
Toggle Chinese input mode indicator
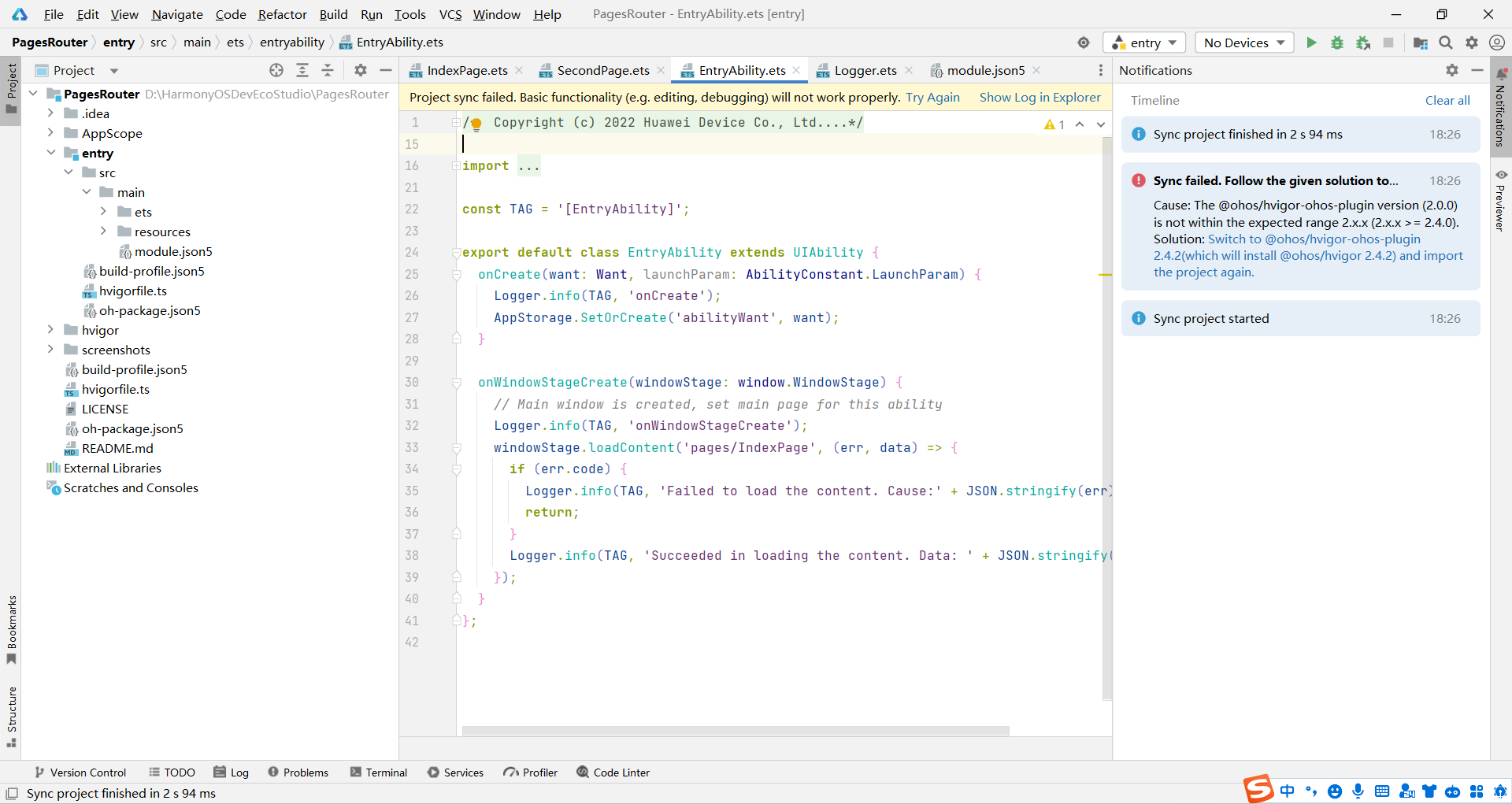click(x=1287, y=791)
